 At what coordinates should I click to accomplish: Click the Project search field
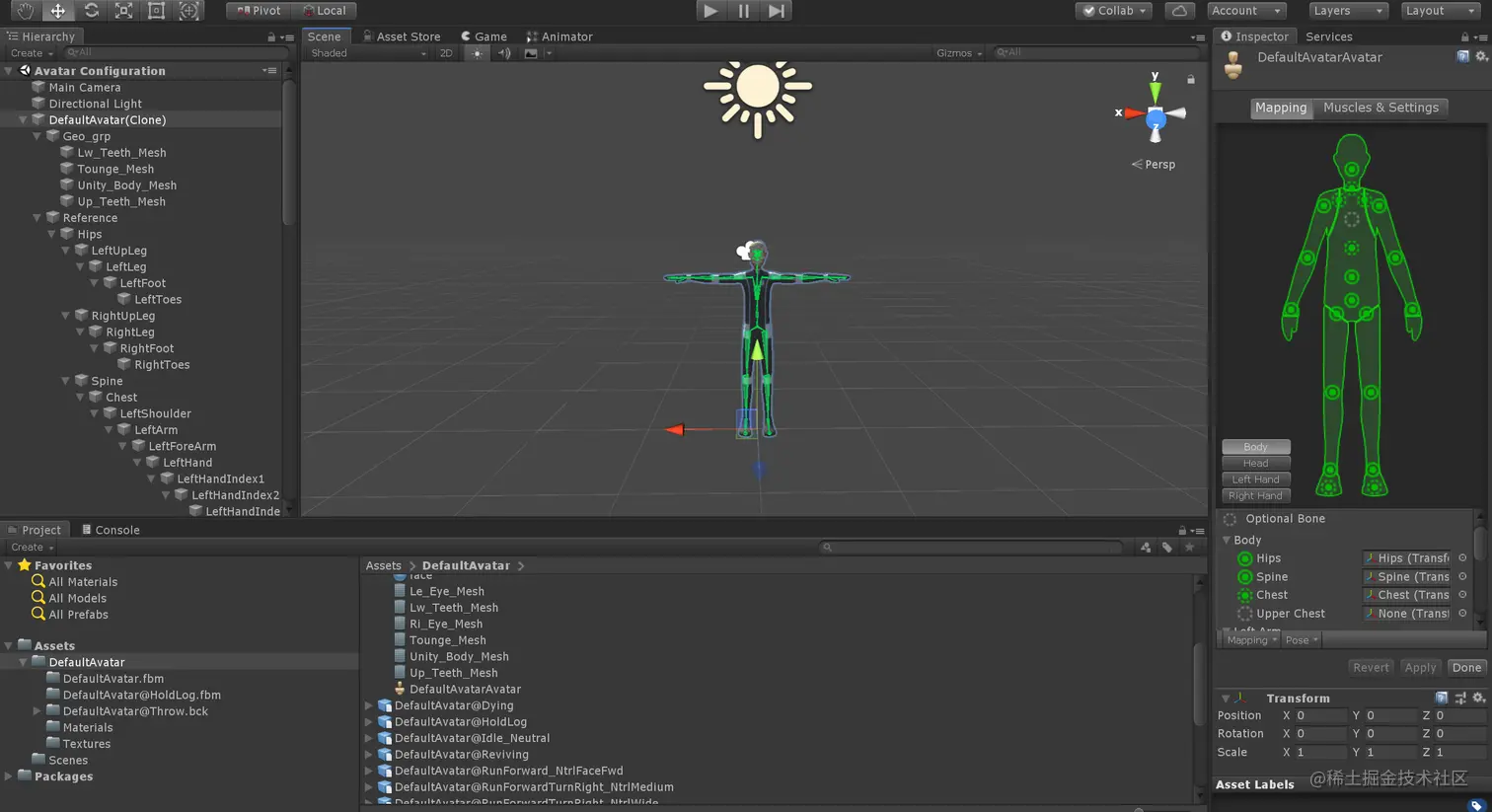click(972, 547)
